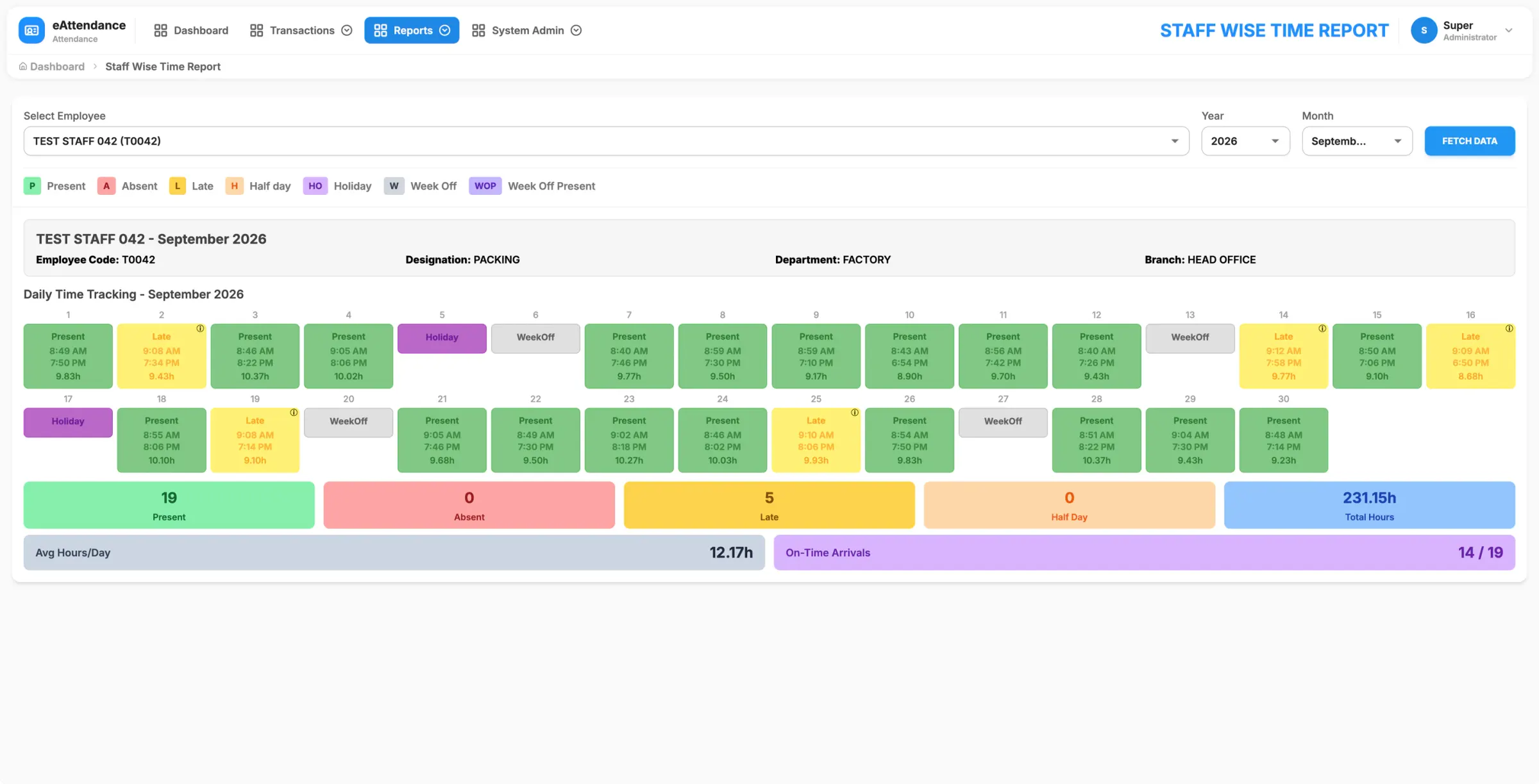Click the green P Present legend badge

tap(32, 186)
